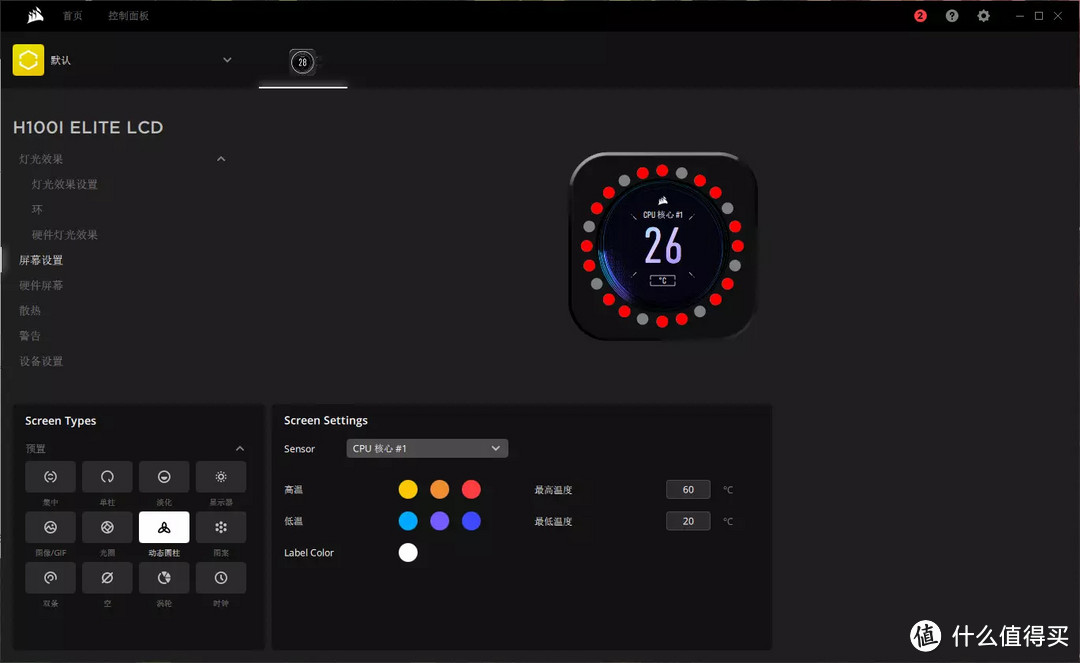This screenshot has height=663, width=1080.
Task: Click the 预置 section label
Action: click(35, 449)
